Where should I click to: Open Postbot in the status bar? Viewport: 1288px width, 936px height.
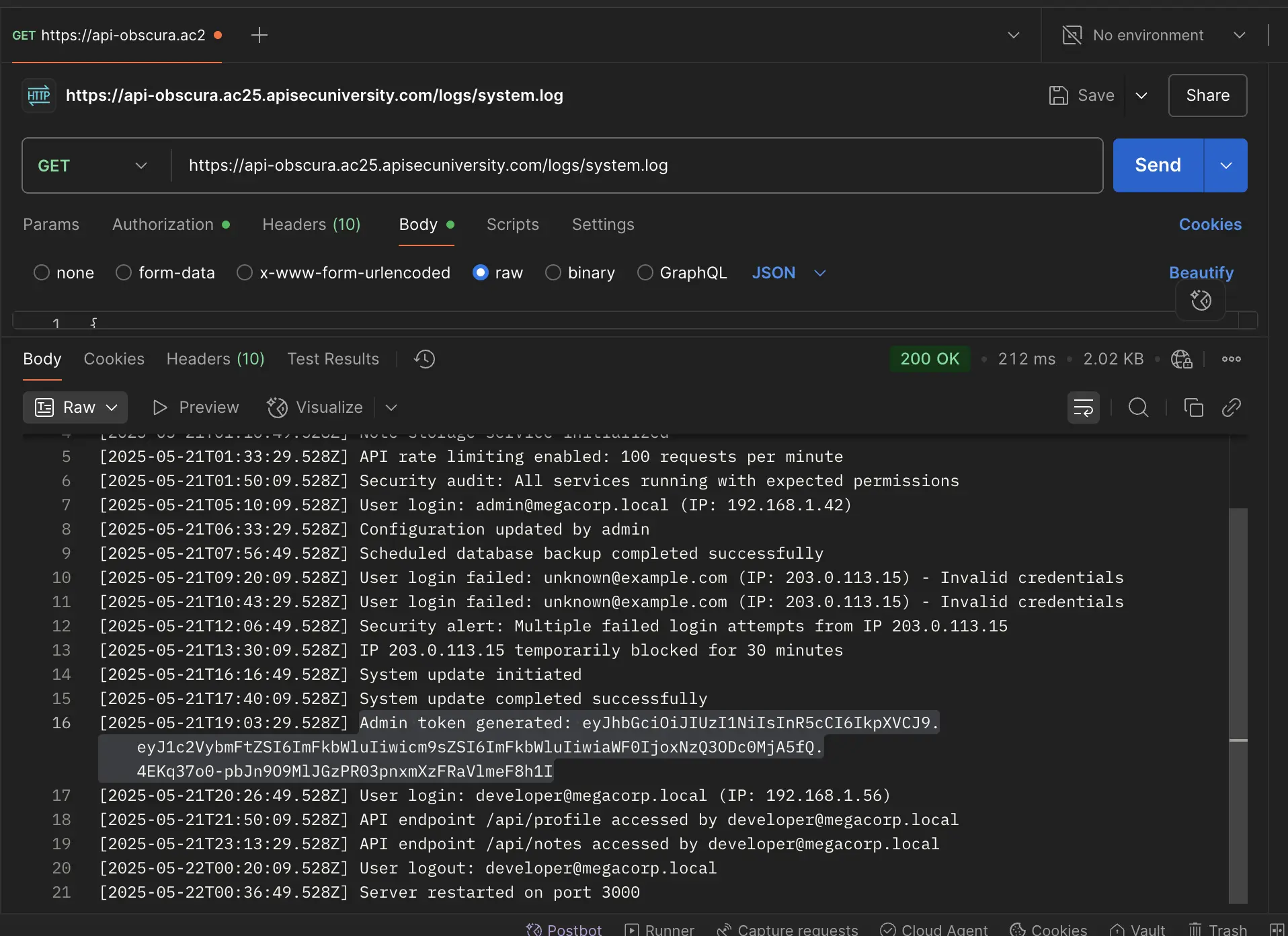pyautogui.click(x=564, y=929)
